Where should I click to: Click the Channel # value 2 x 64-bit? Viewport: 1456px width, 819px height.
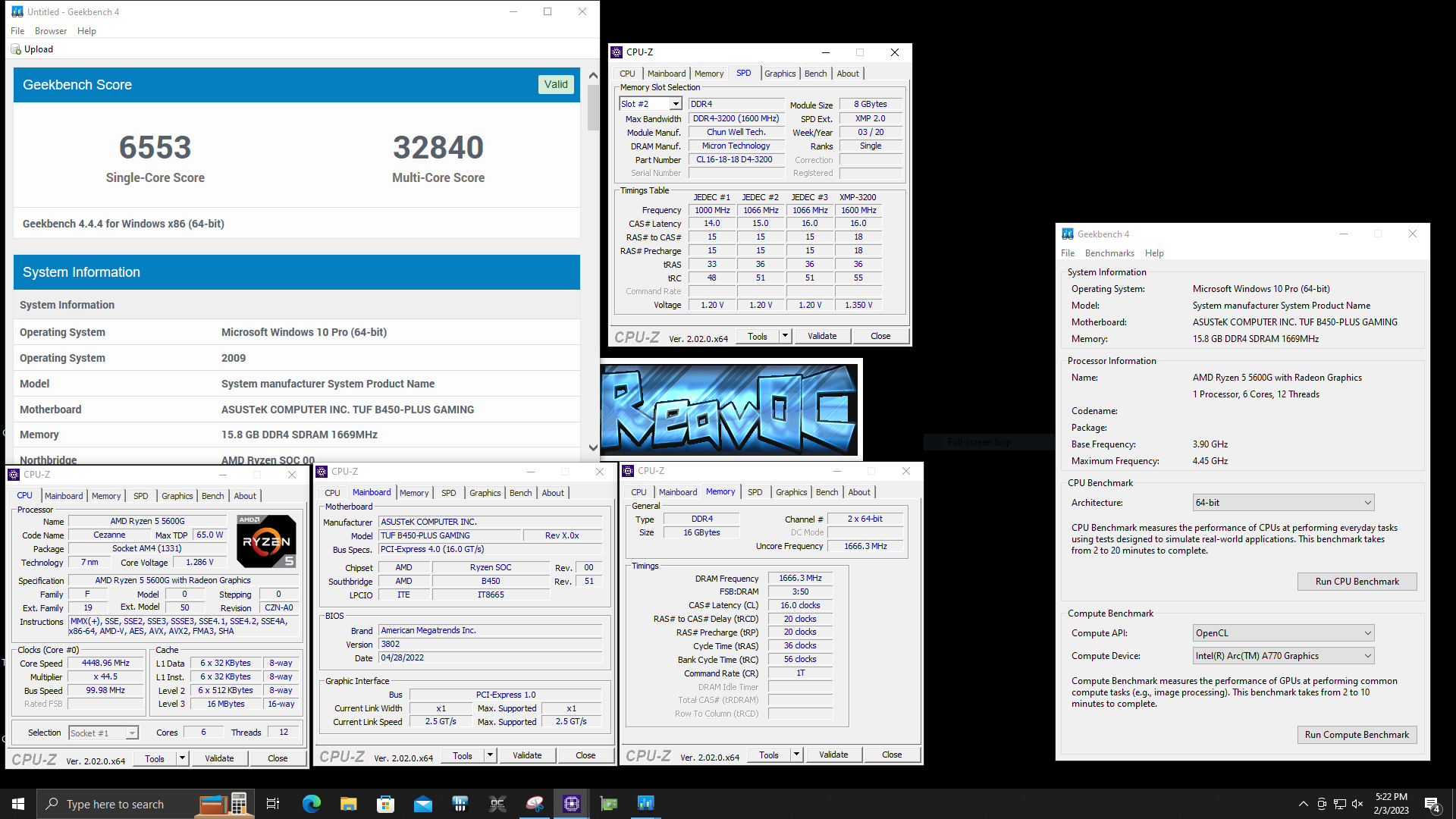click(864, 519)
